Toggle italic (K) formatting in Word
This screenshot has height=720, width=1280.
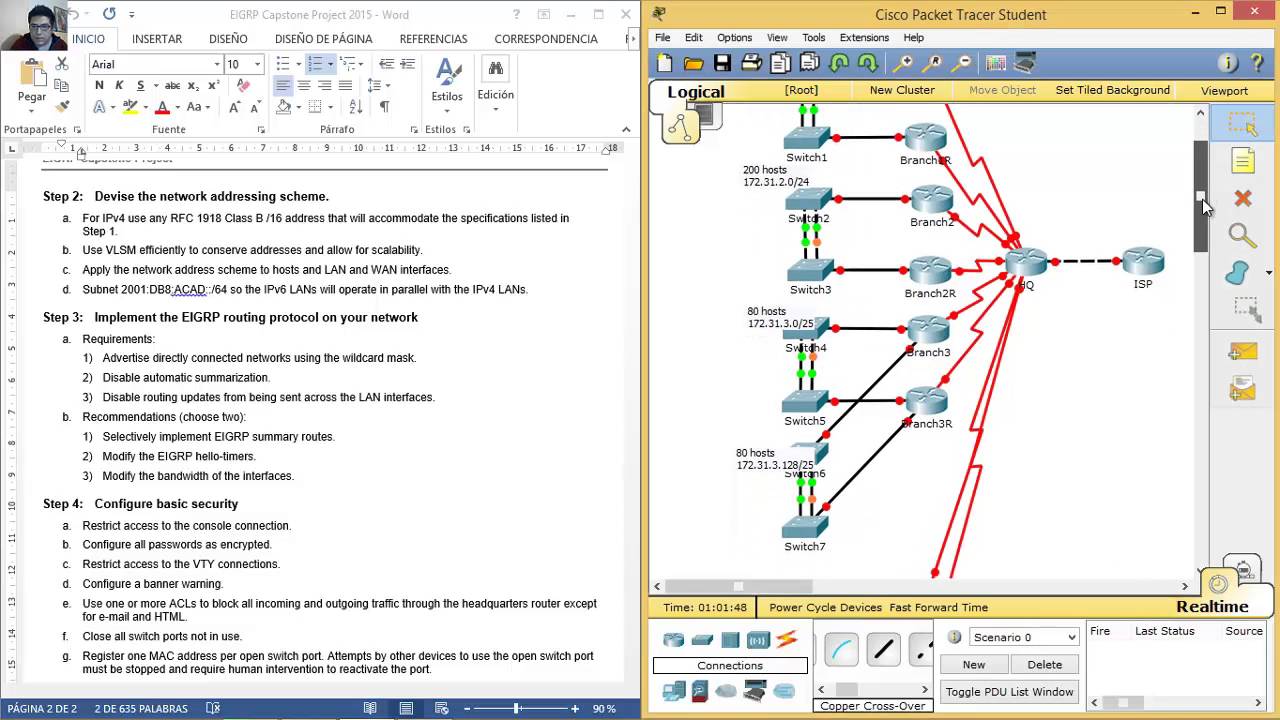pyautogui.click(x=119, y=86)
